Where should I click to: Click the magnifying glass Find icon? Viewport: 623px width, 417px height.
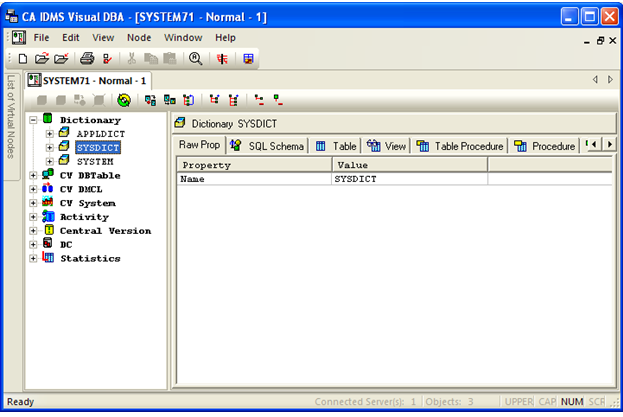click(x=195, y=59)
